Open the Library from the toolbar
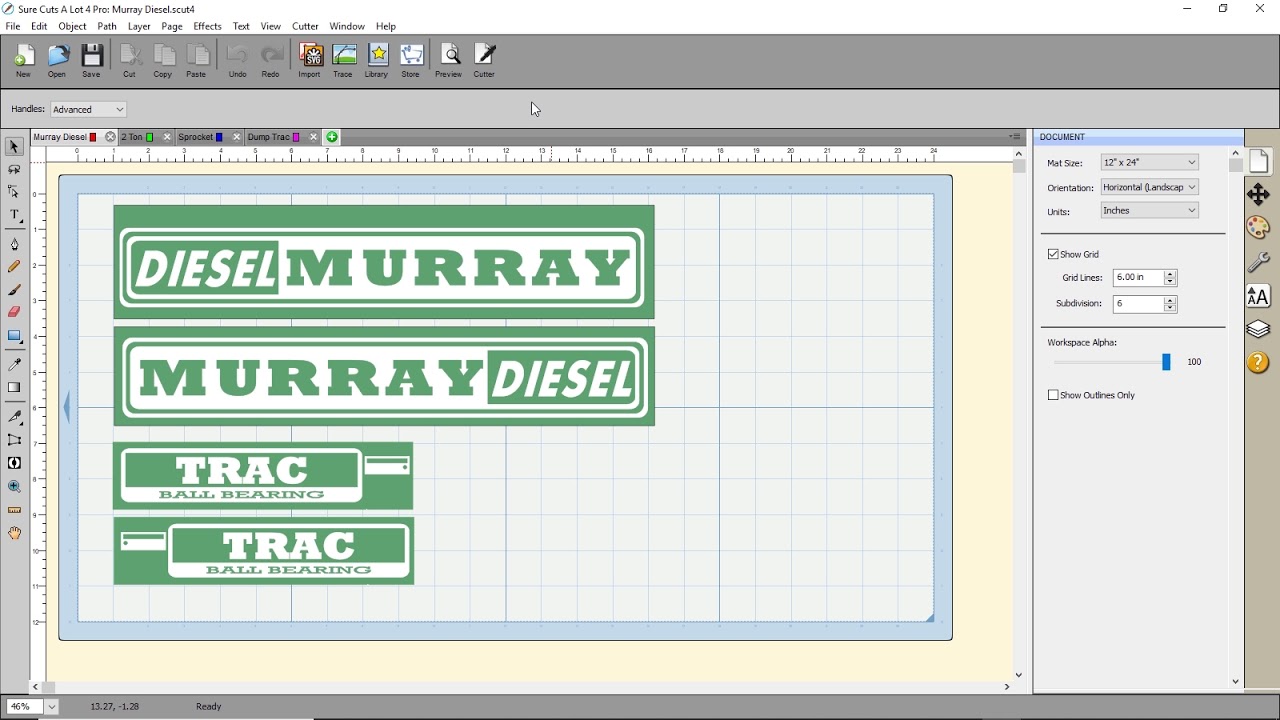 click(x=377, y=61)
